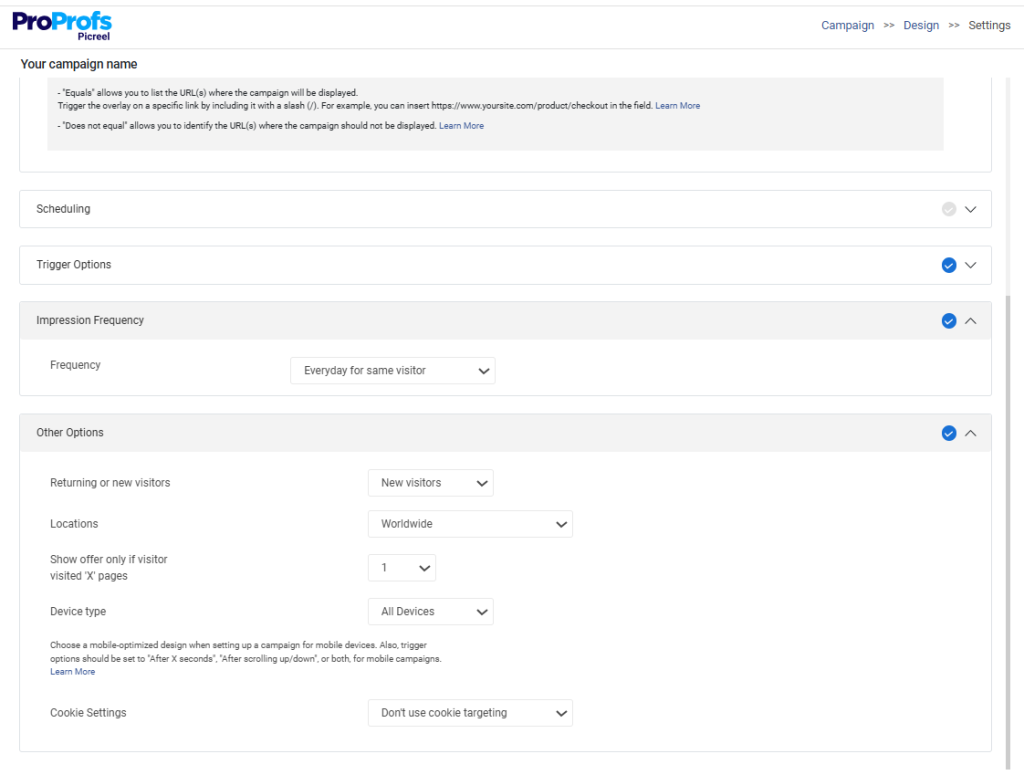1024x775 pixels.
Task: Expand the Trigger Options section
Action: (x=970, y=265)
